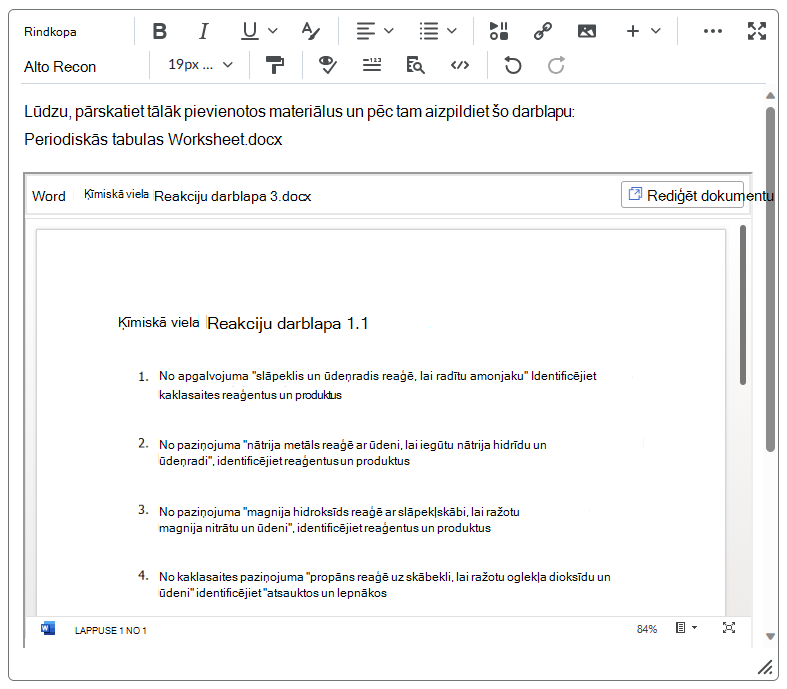This screenshot has height=689, width=787.
Task: Click Reakciju darbлapa 3.docx file name
Action: pos(232,196)
